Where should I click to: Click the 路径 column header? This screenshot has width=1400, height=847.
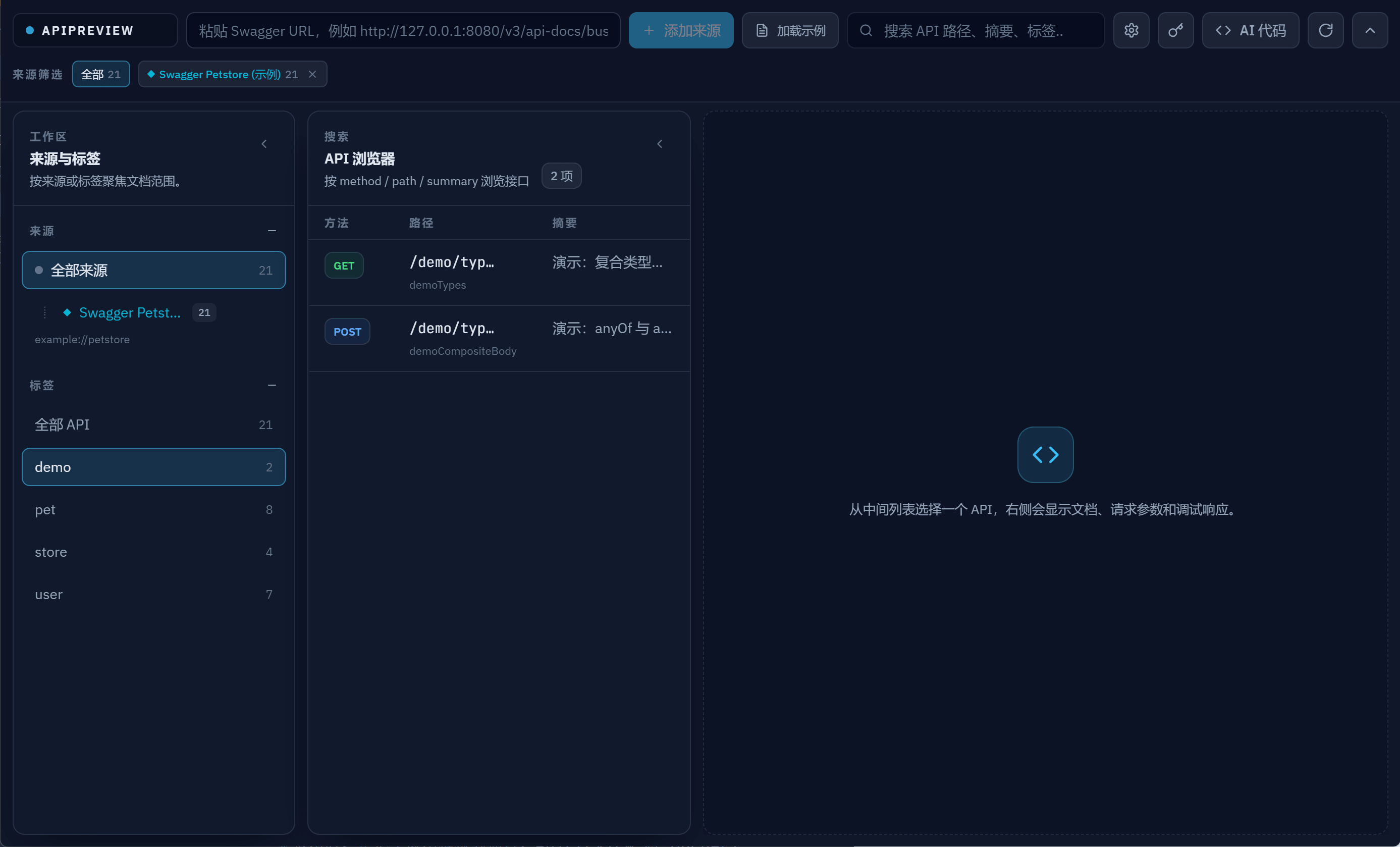coord(421,223)
